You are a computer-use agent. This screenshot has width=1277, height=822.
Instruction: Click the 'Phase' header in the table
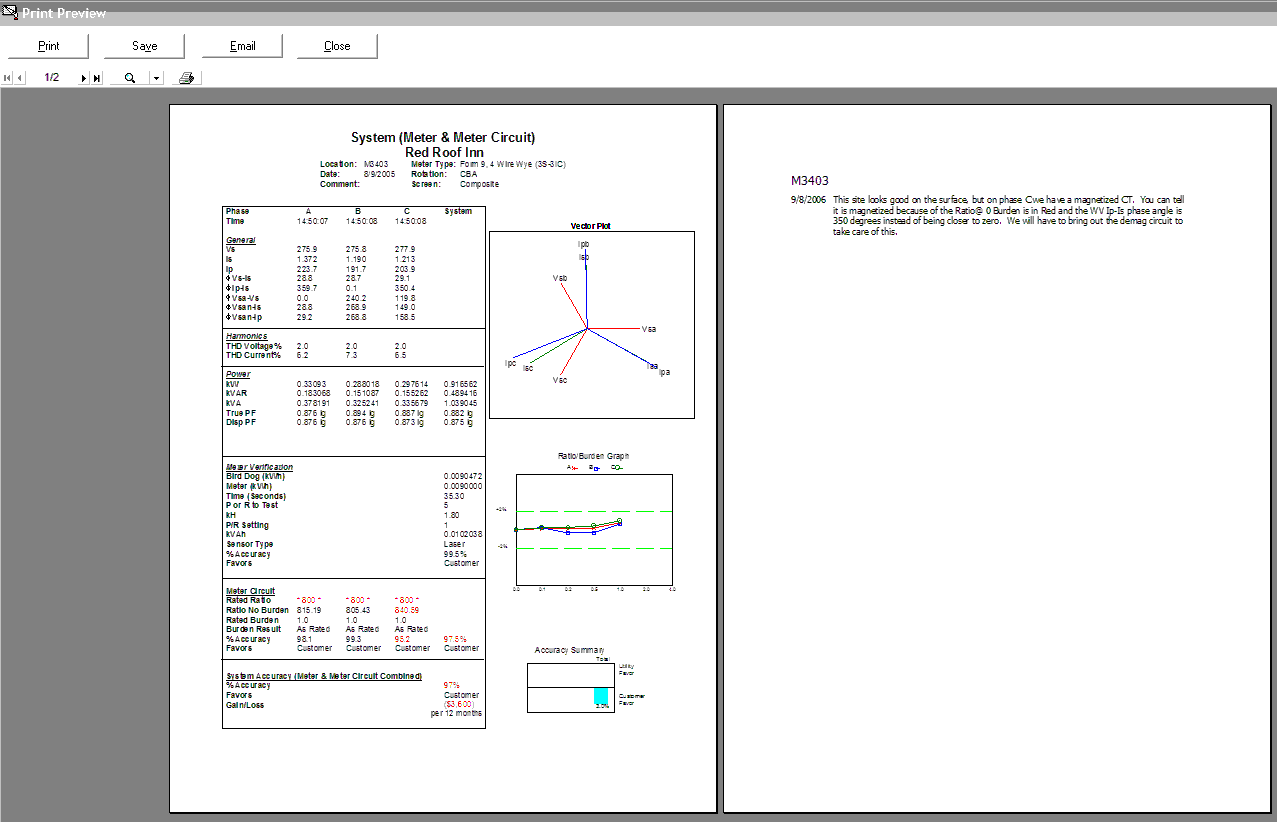(238, 211)
